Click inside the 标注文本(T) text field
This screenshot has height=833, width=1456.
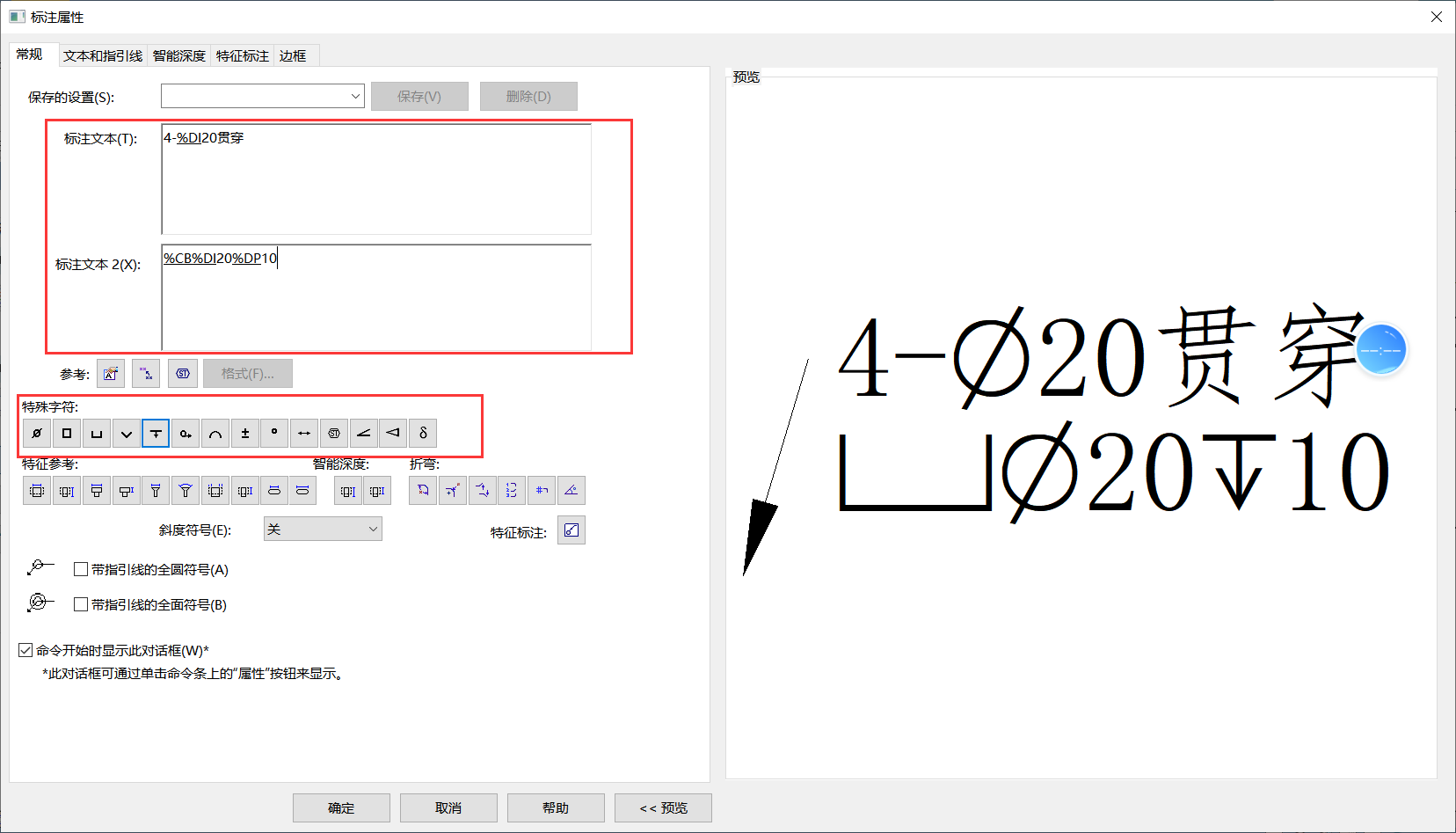(376, 179)
